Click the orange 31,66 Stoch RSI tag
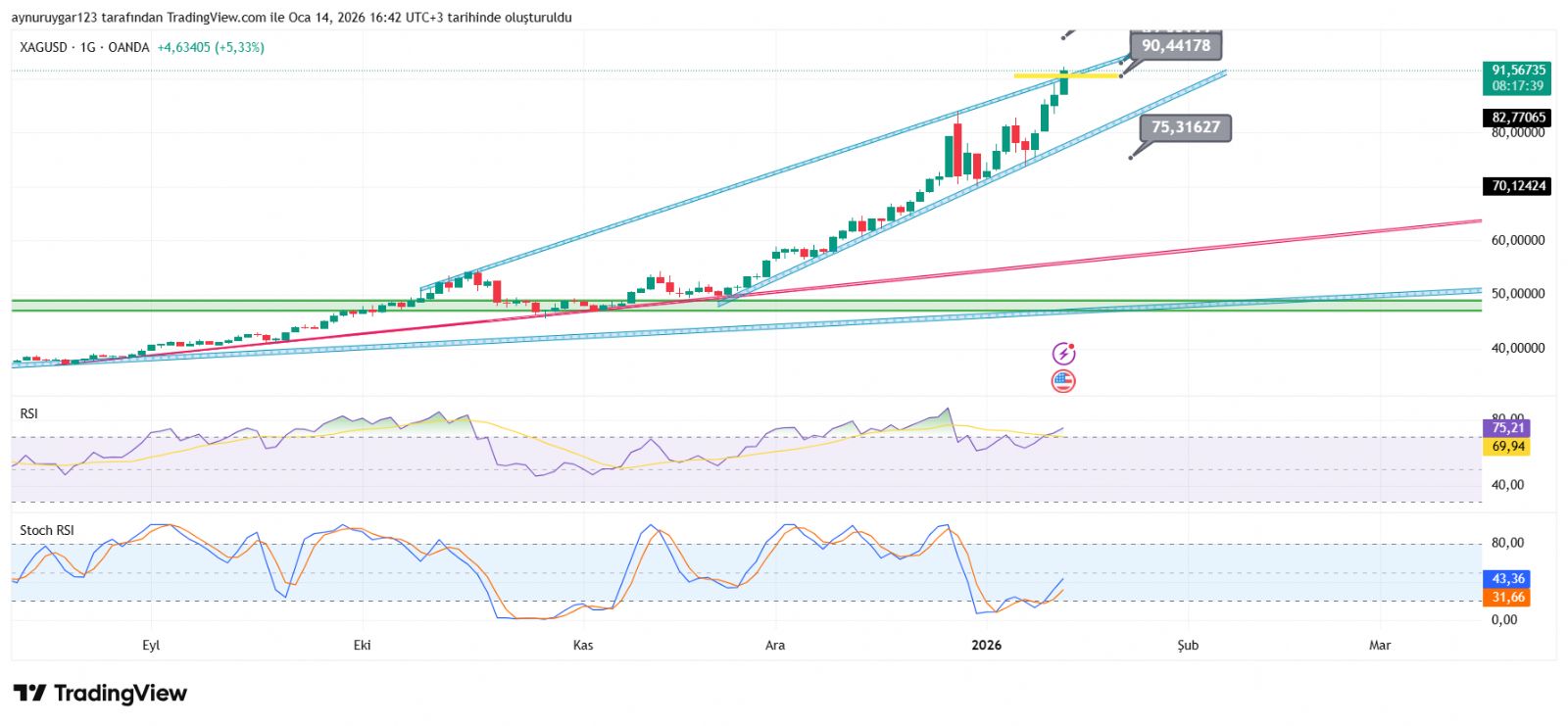This screenshot has height=726, width=1568. coord(1507,598)
